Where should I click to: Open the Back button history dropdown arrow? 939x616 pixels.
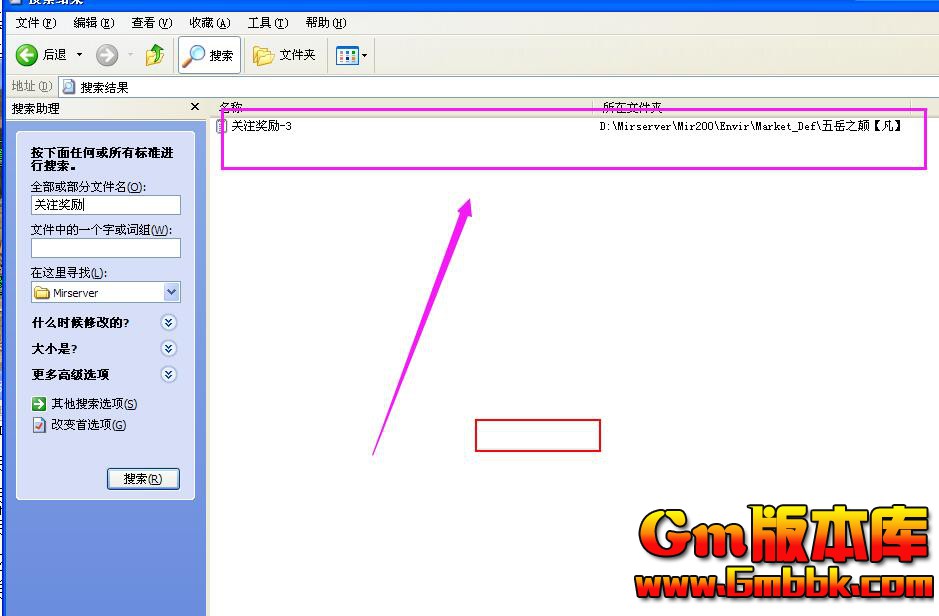(80, 55)
